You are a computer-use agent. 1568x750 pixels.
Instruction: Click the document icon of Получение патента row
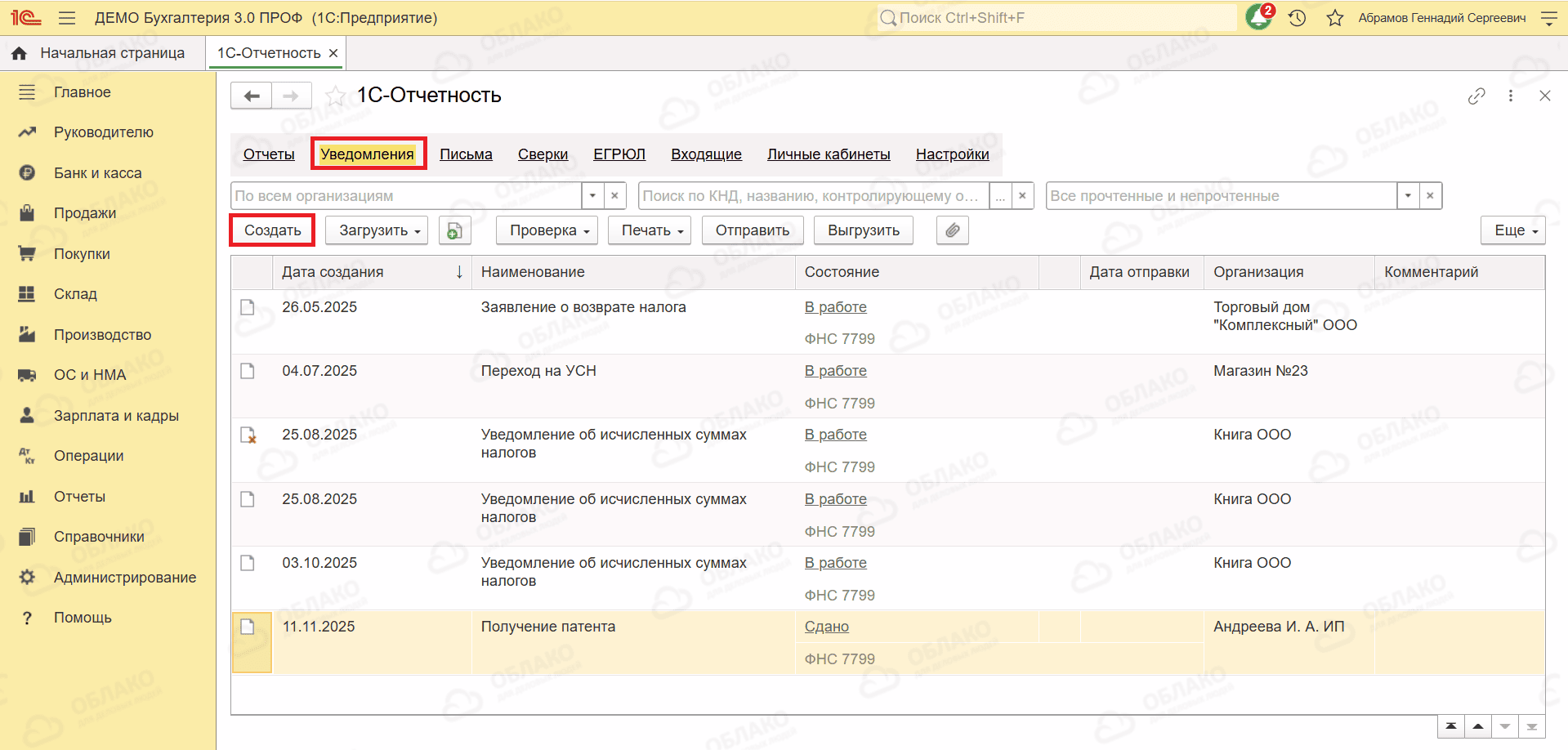point(248,627)
